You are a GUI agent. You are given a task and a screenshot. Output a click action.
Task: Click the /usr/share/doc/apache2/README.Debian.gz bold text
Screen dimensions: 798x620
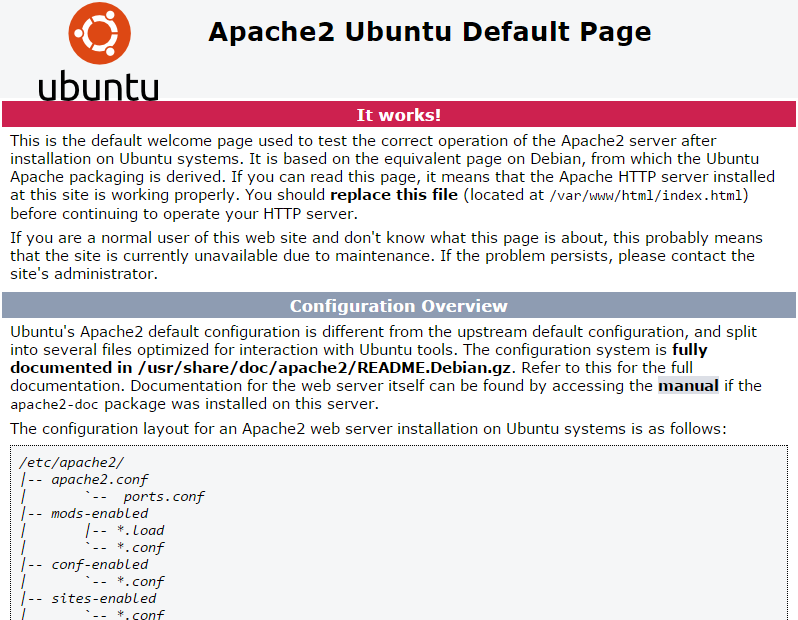[324, 368]
